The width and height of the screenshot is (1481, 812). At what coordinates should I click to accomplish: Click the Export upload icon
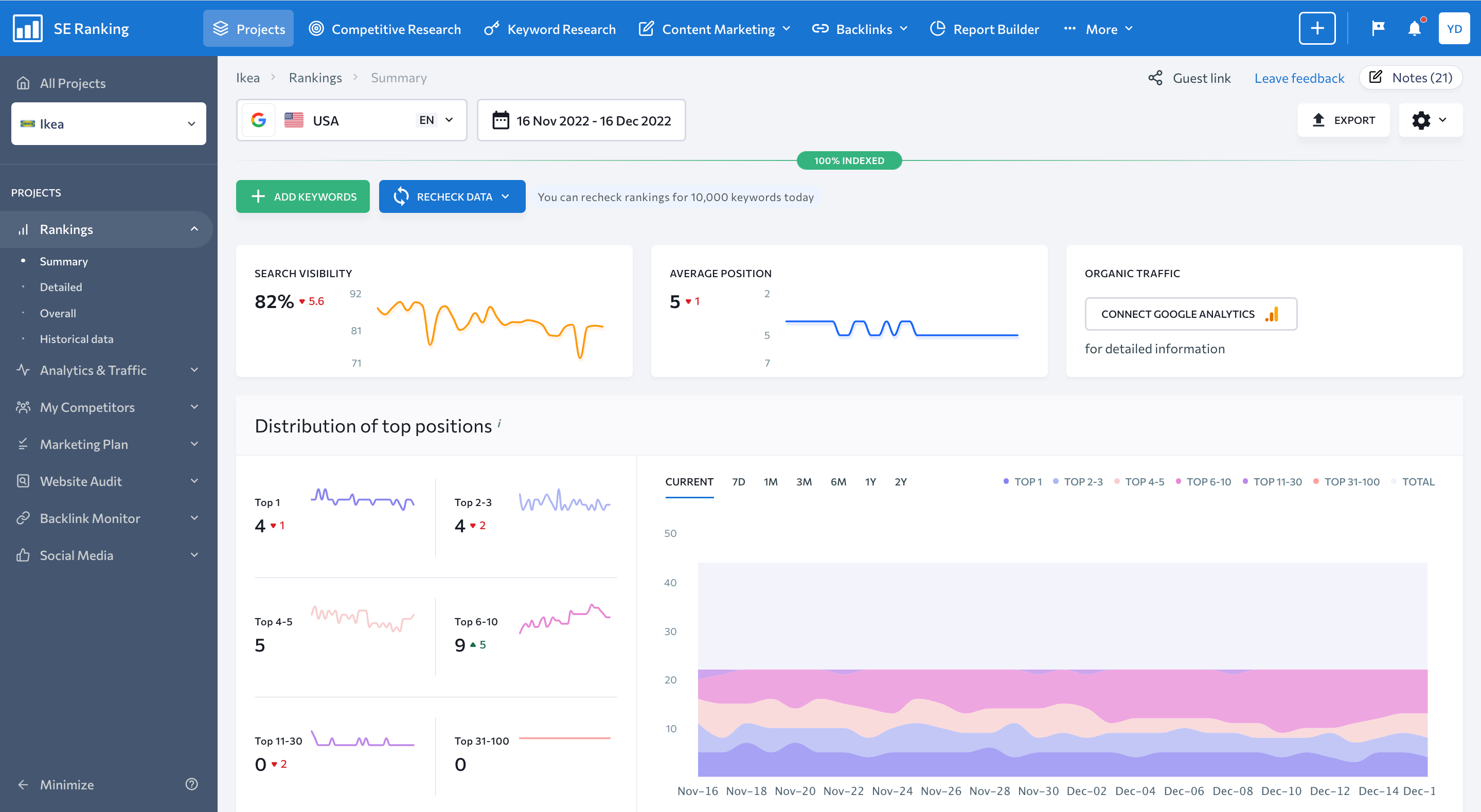tap(1318, 120)
